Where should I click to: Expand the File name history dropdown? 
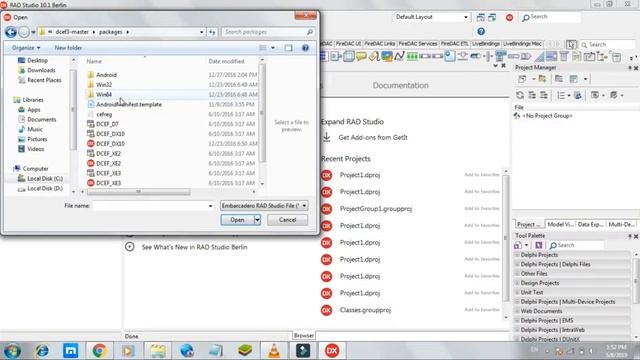[210, 206]
